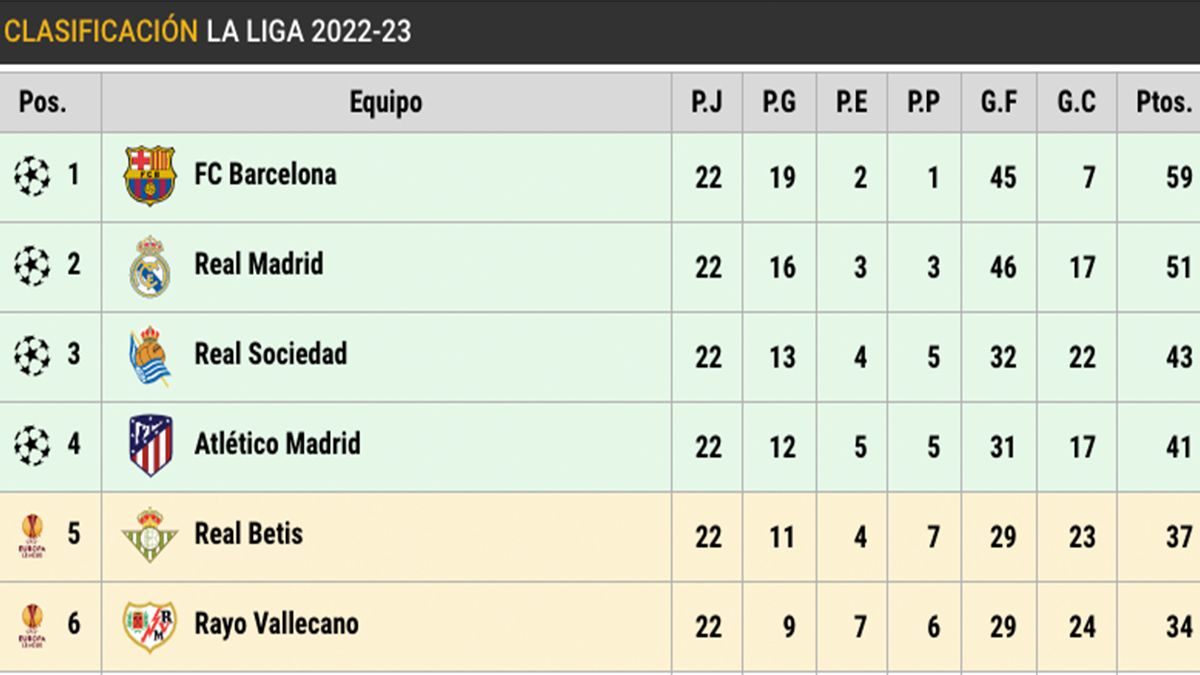Screen dimensions: 1200x675
Task: Click the Real Sociedad club crest
Action: tap(150, 356)
